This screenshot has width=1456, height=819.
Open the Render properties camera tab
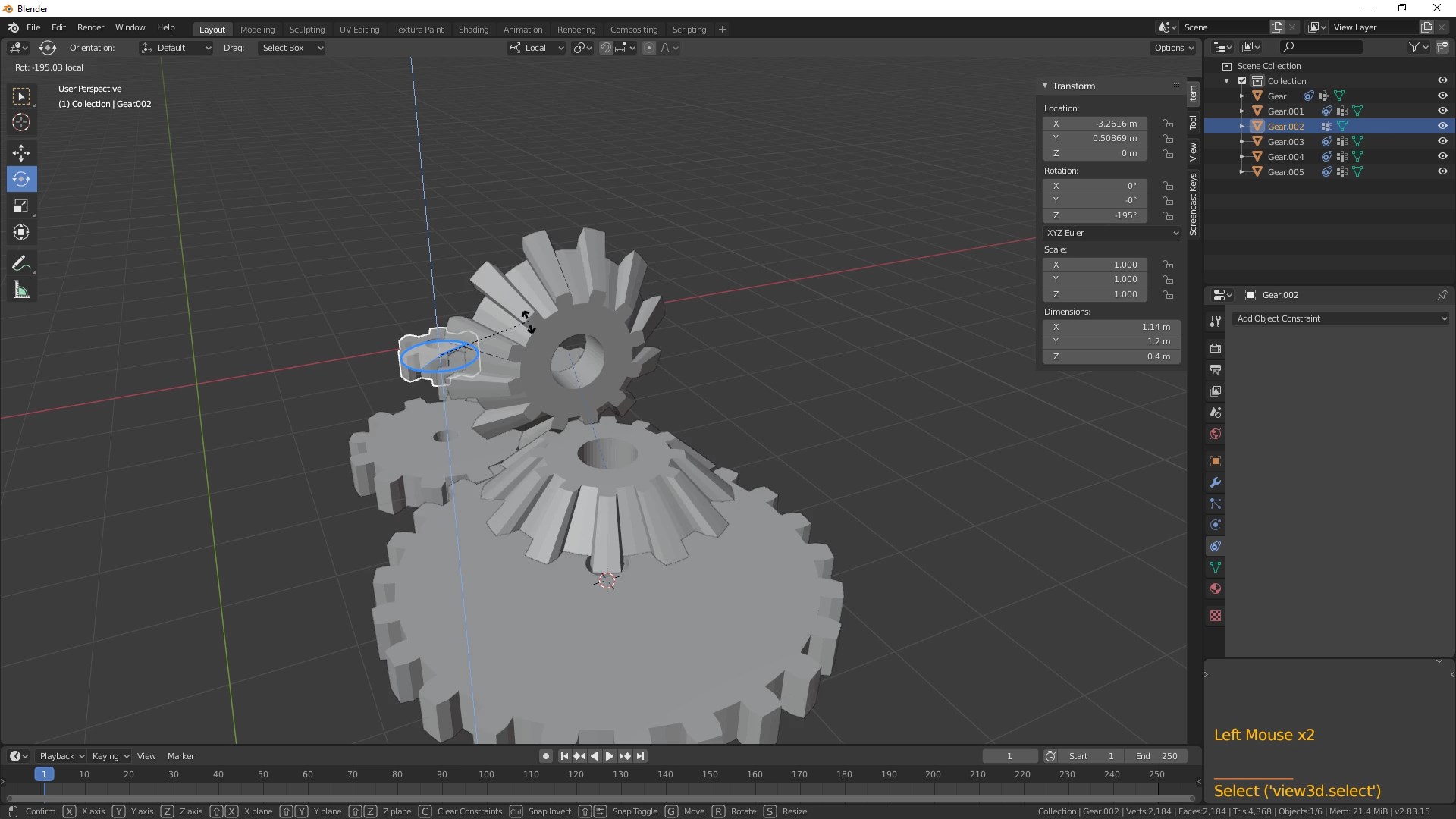click(x=1216, y=349)
